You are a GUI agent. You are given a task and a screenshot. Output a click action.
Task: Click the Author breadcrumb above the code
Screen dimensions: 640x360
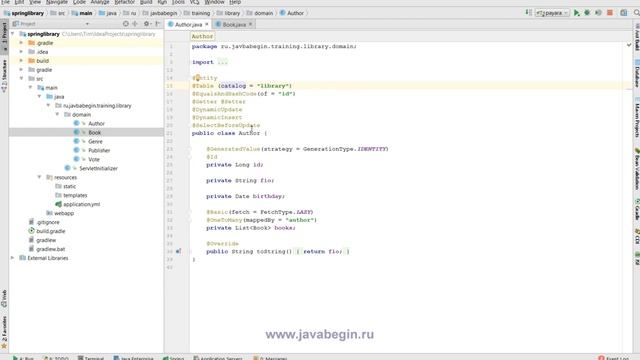(x=202, y=36)
